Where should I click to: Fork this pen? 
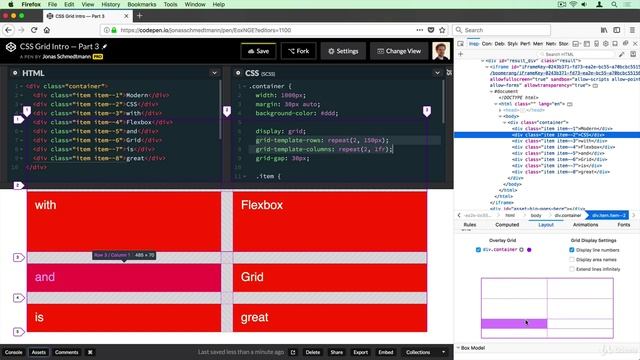(x=299, y=51)
